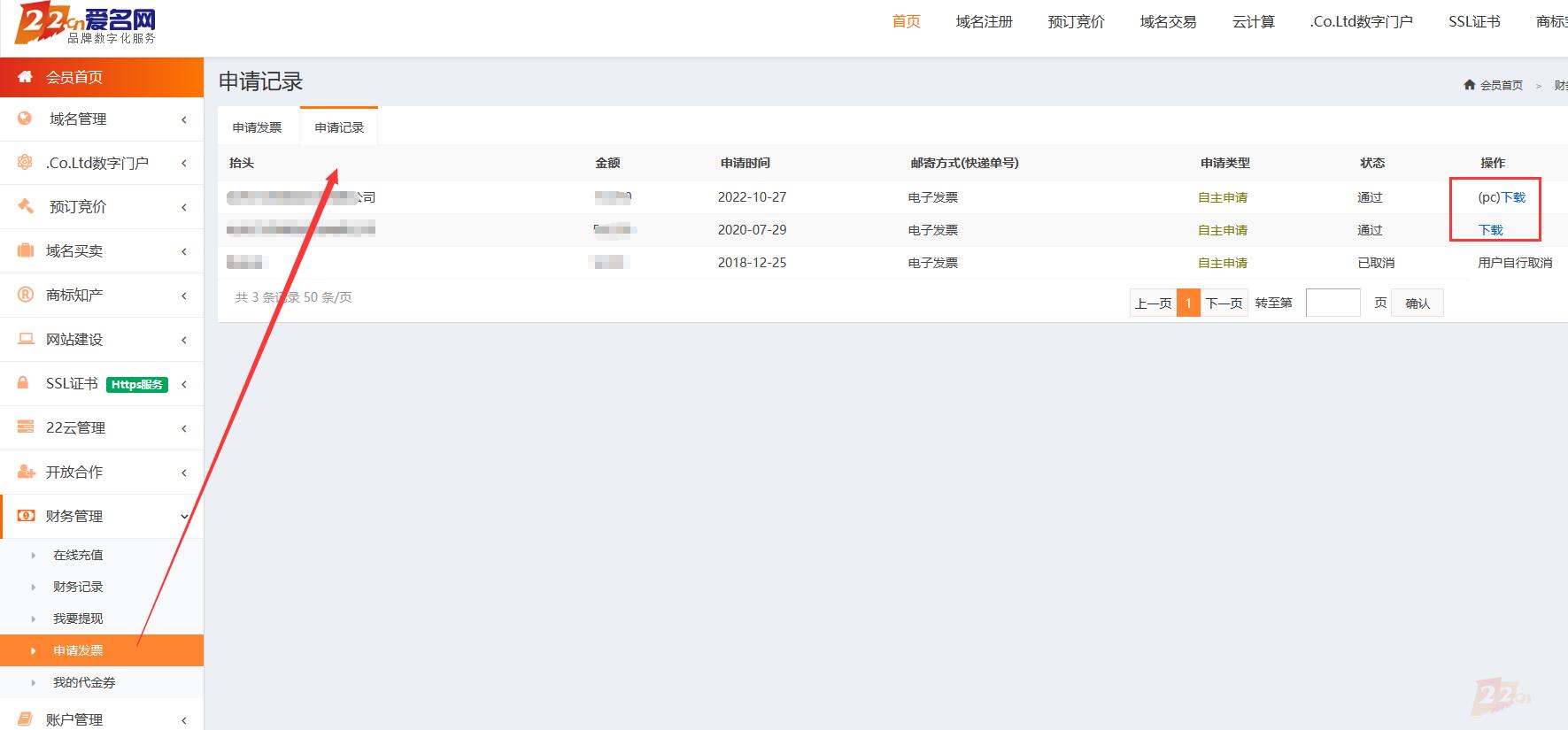Open .Co.Ltd数字门户 in top navigation
This screenshot has height=730, width=1568.
pos(1362,21)
